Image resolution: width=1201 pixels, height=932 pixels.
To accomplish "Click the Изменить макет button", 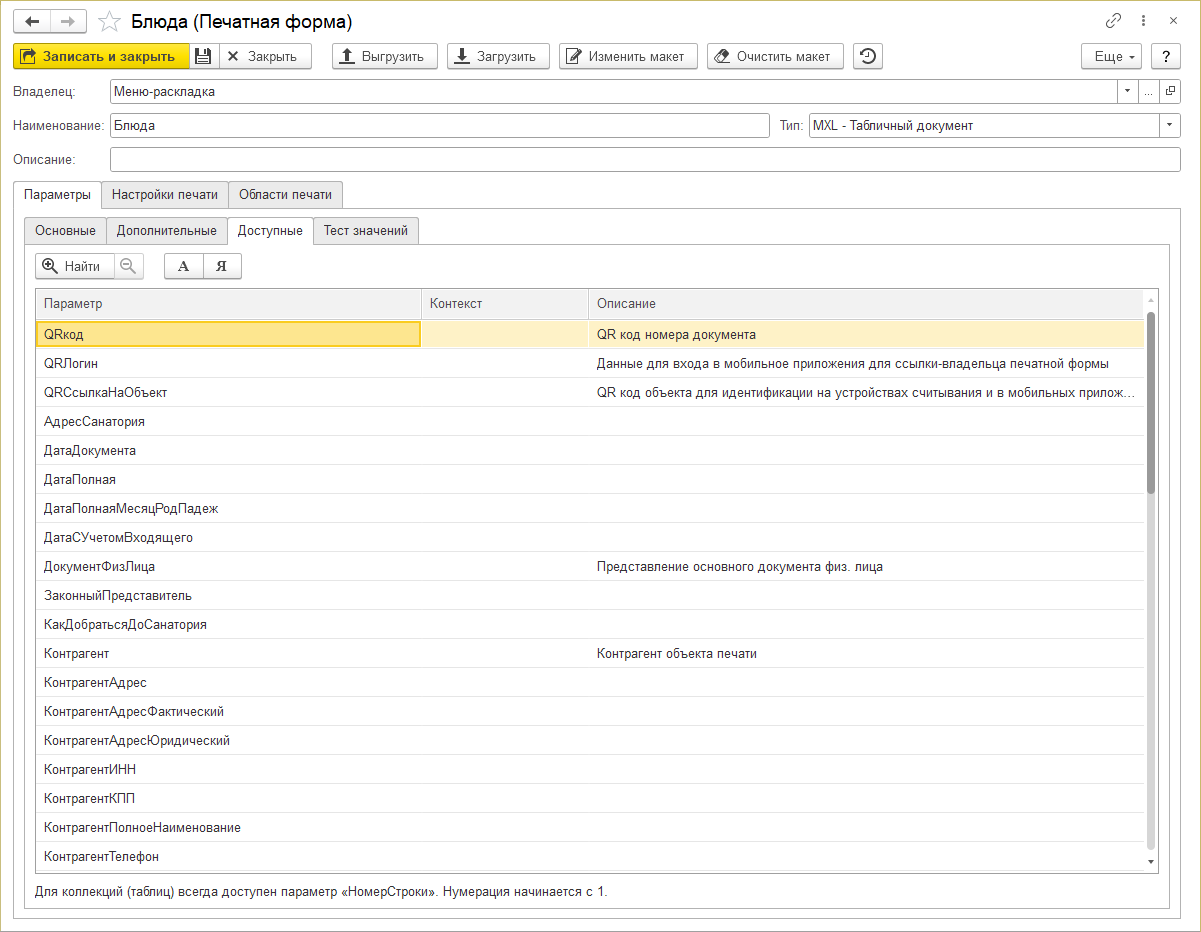I will click(627, 57).
